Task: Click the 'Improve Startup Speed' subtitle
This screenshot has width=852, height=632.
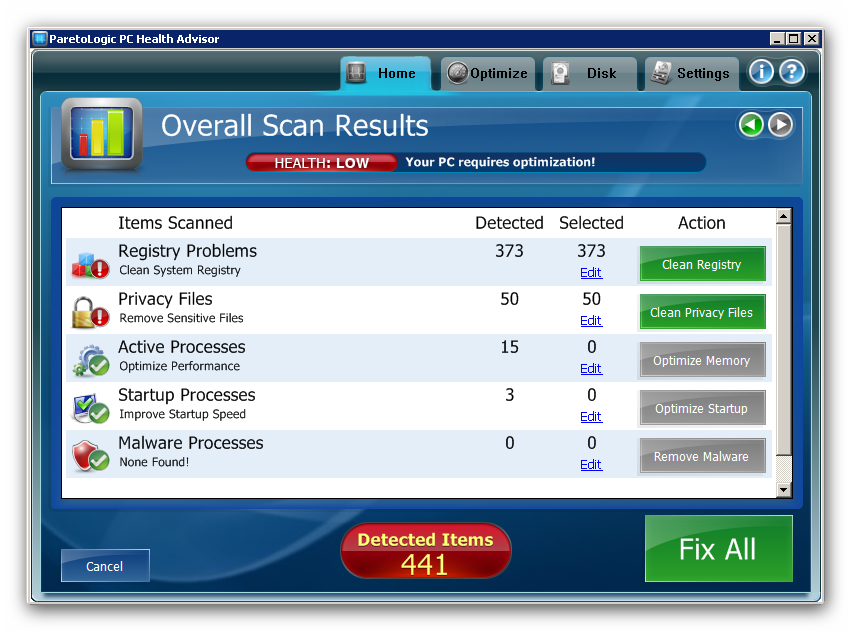Action: click(183, 414)
